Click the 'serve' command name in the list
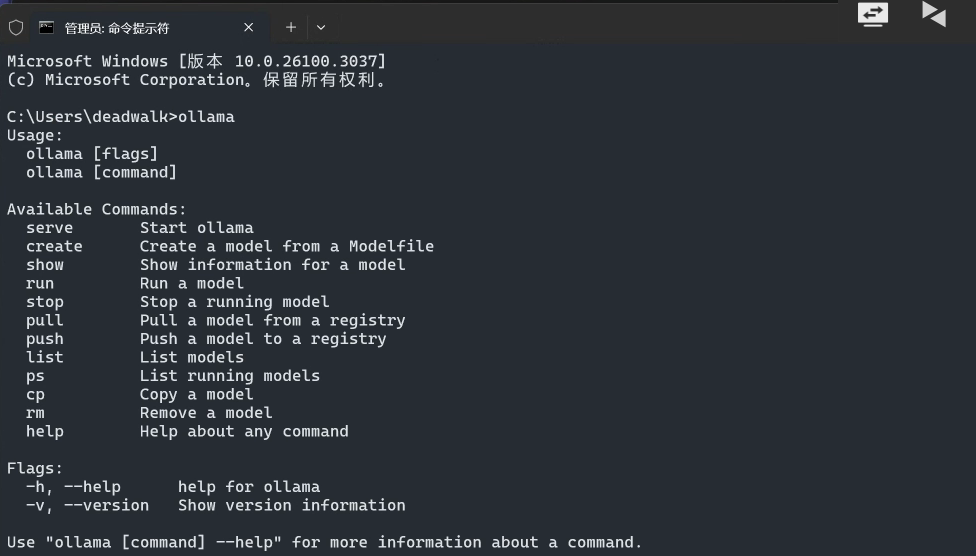976x556 pixels. point(50,228)
